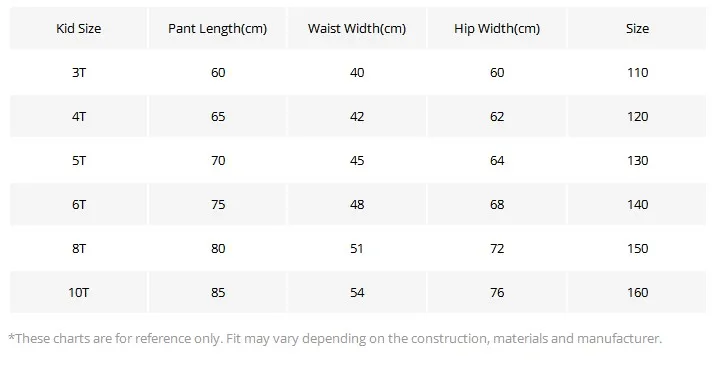Screen dimensions: 721x371
Task: Select the 6T row label
Action: [79, 205]
